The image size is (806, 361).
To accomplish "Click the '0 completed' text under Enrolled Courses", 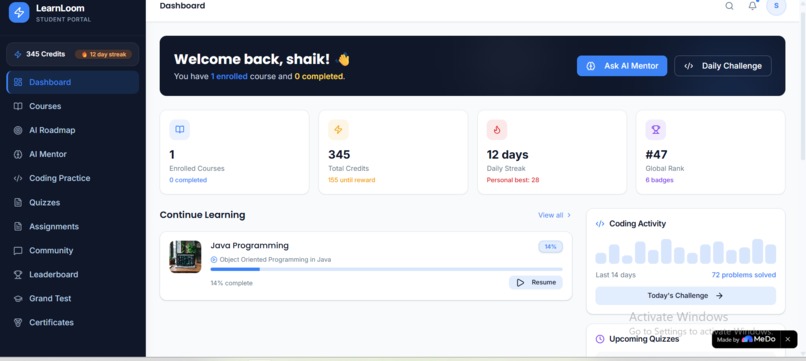I will pyautogui.click(x=188, y=180).
